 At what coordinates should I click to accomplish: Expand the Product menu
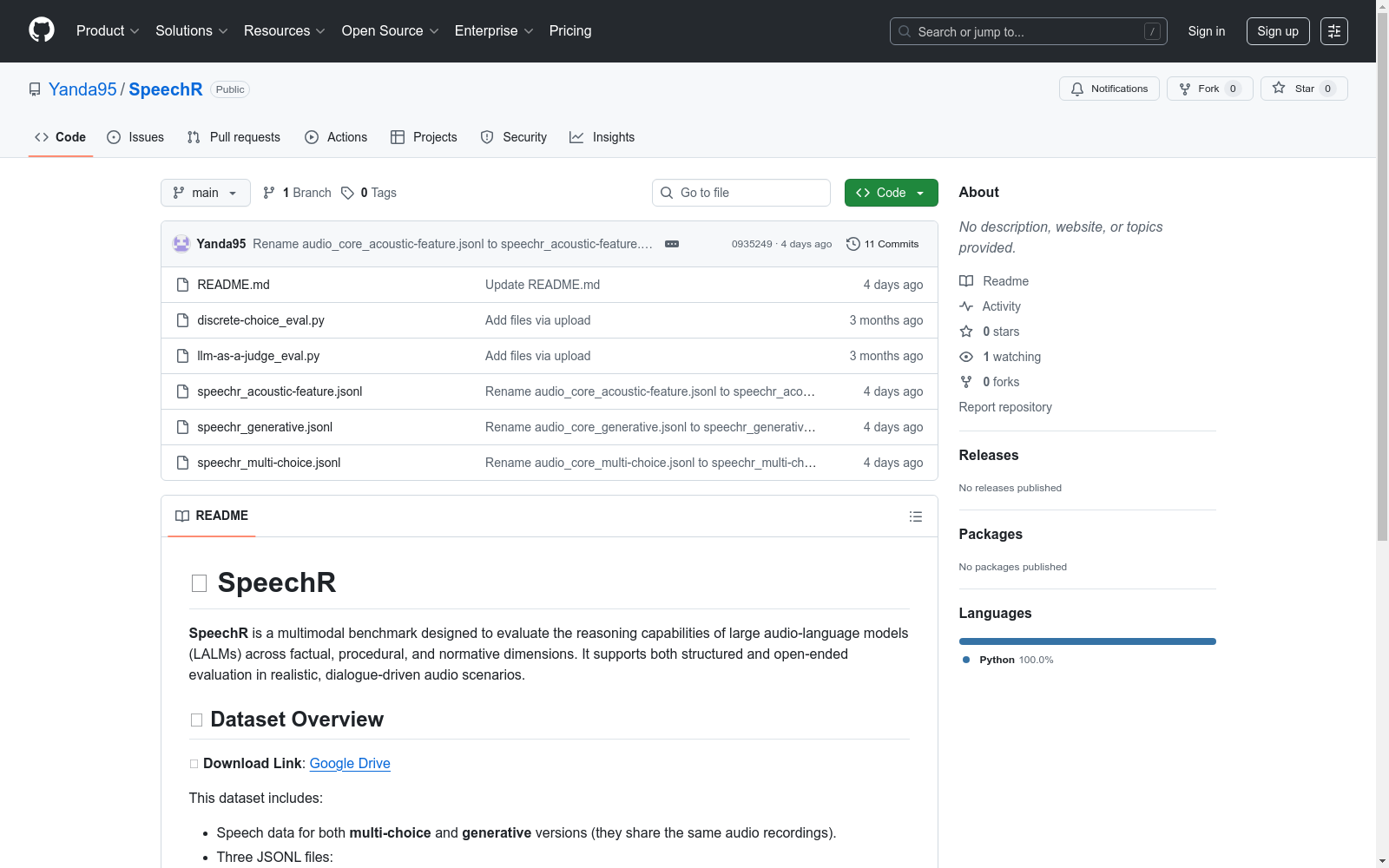[108, 31]
